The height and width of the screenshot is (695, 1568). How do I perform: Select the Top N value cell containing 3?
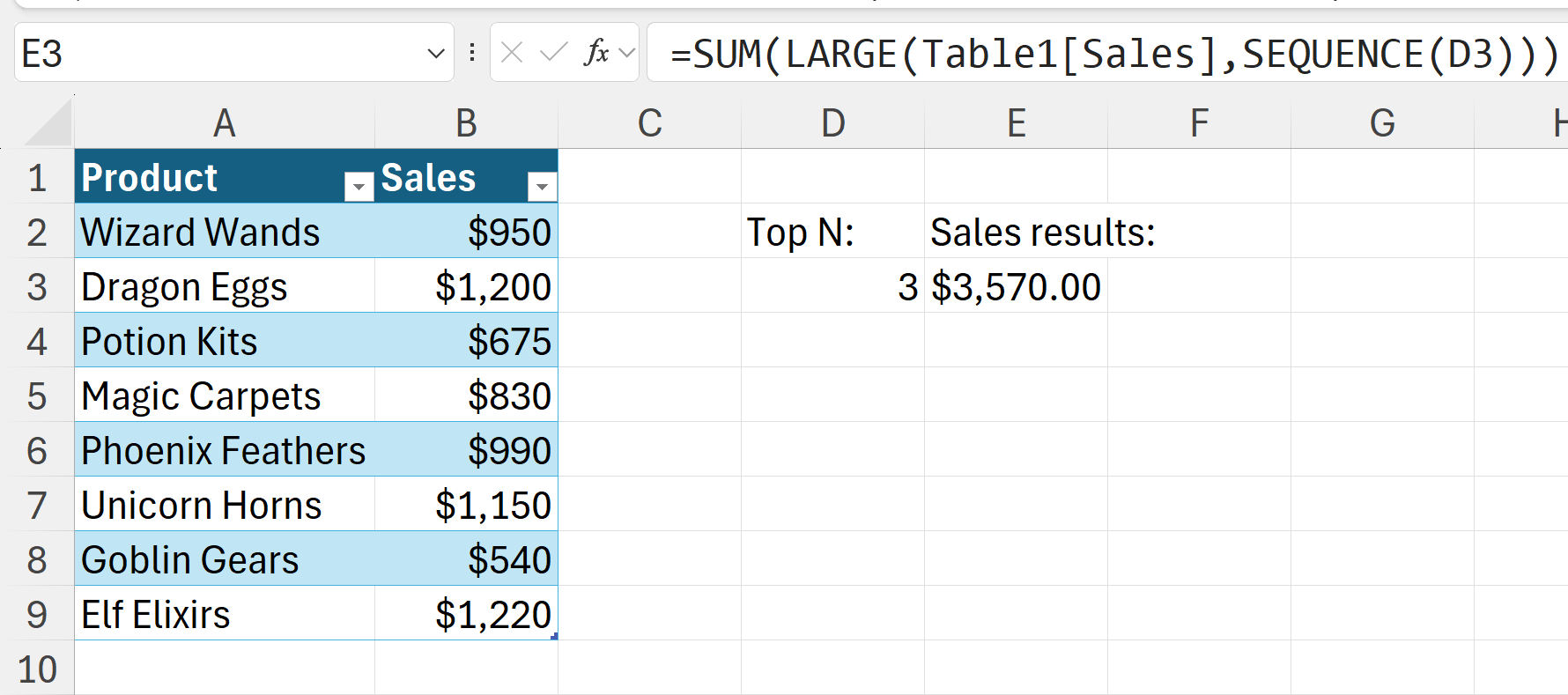coord(832,287)
